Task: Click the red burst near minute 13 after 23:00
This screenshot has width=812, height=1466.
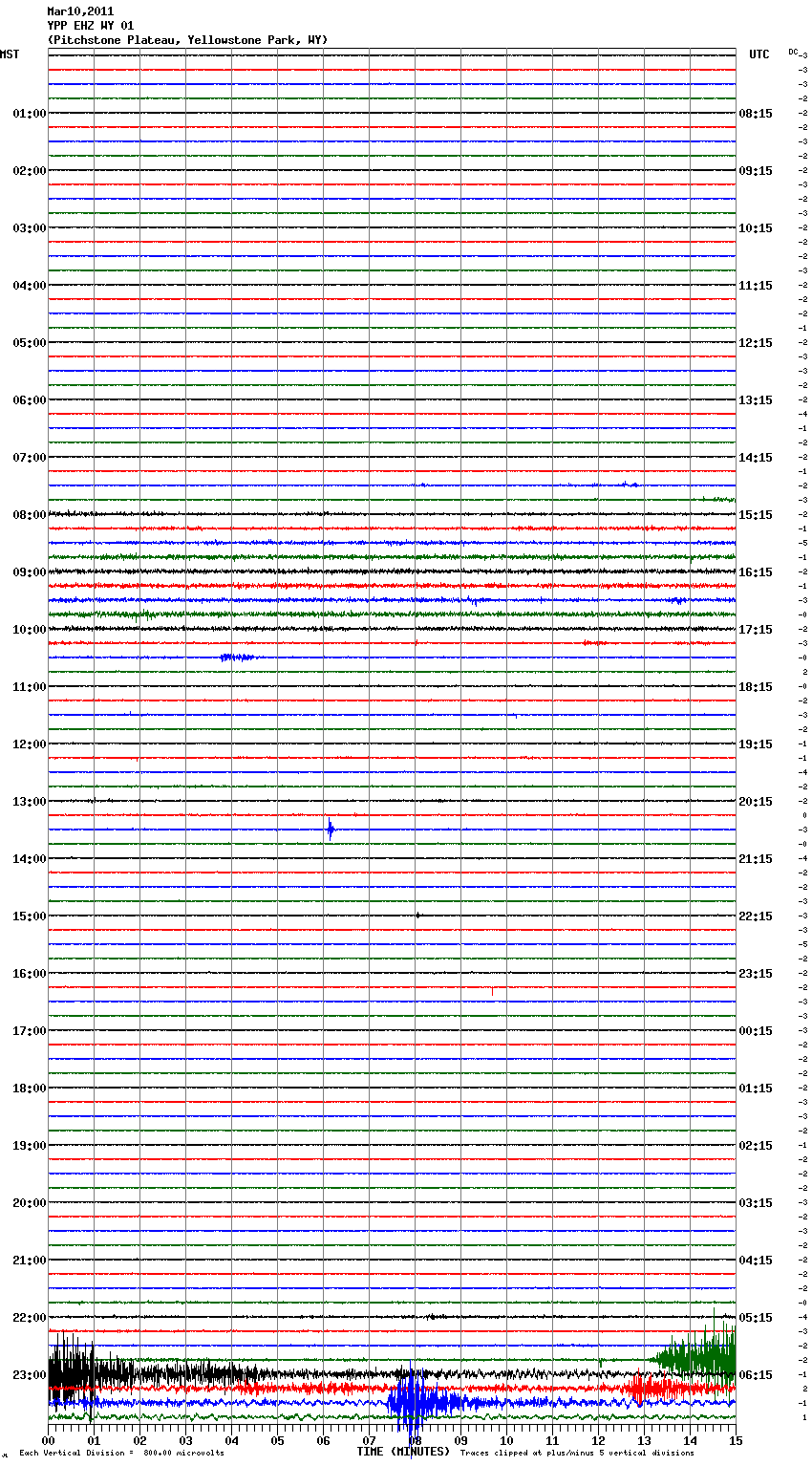Action: pos(652,1388)
